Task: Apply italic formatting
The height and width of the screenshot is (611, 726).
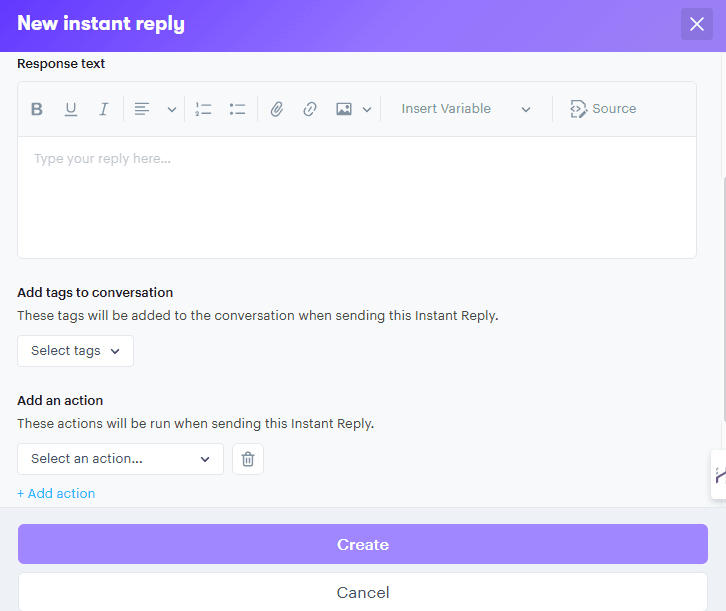Action: click(x=104, y=109)
